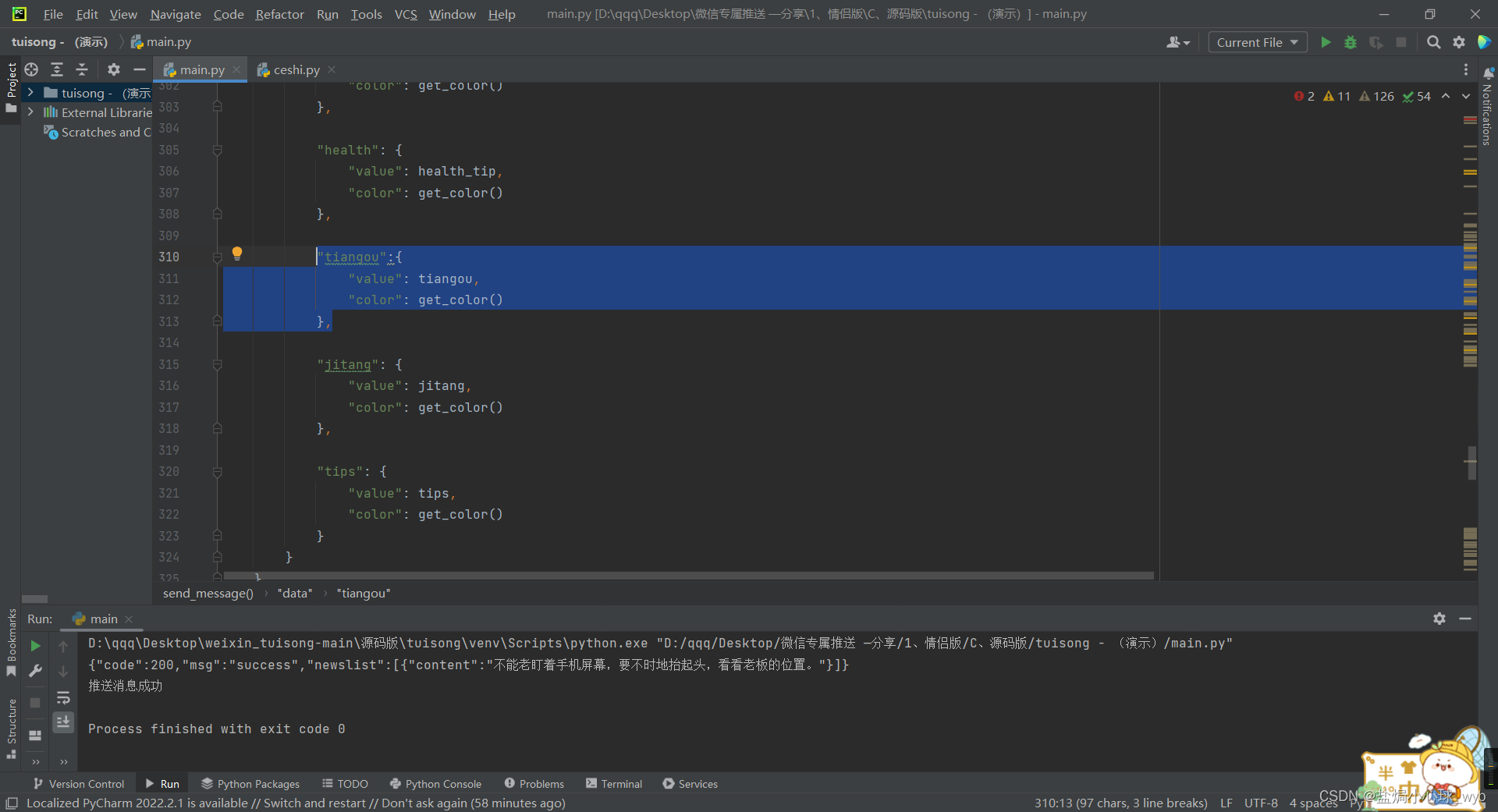Select opened file locator icon in Project panel

tap(31, 69)
